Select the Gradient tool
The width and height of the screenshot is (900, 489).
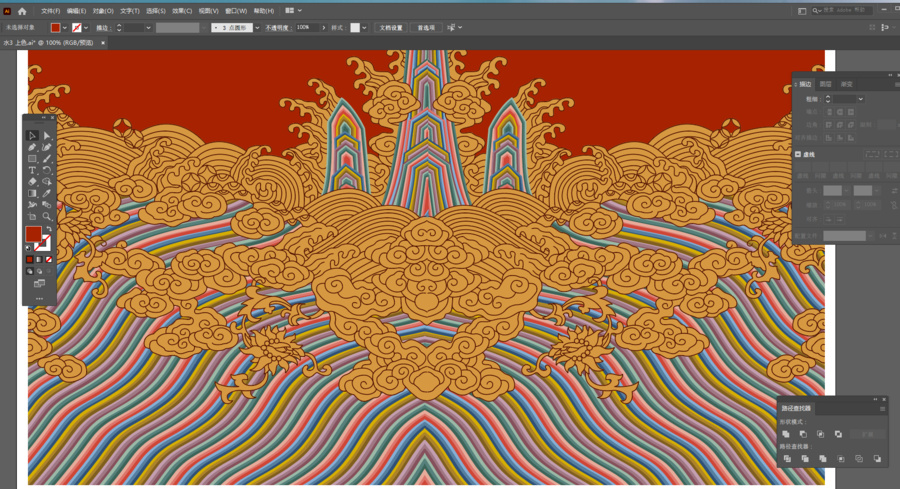point(32,193)
